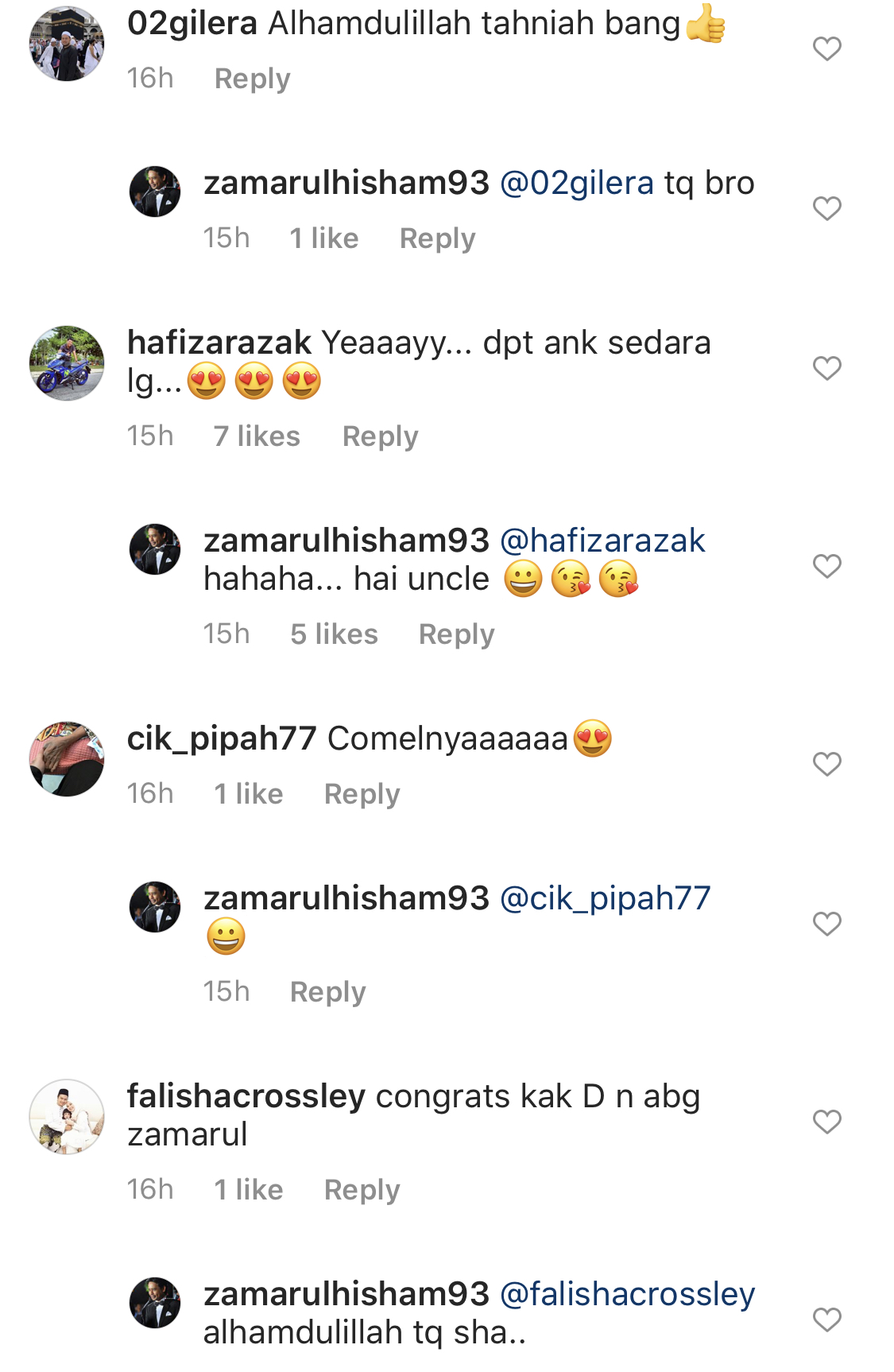894x1372 pixels.
Task: Open 02gilera's profile picture
Action: 67,44
